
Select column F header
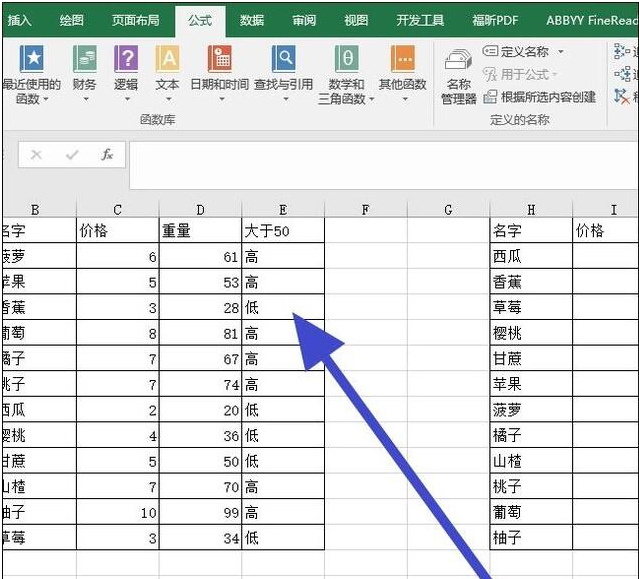[x=366, y=209]
